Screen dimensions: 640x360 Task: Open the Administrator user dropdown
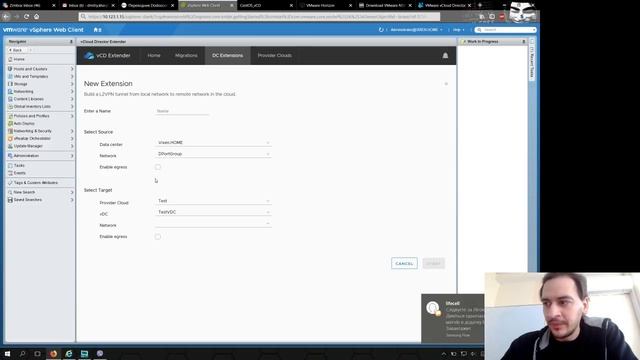click(416, 30)
